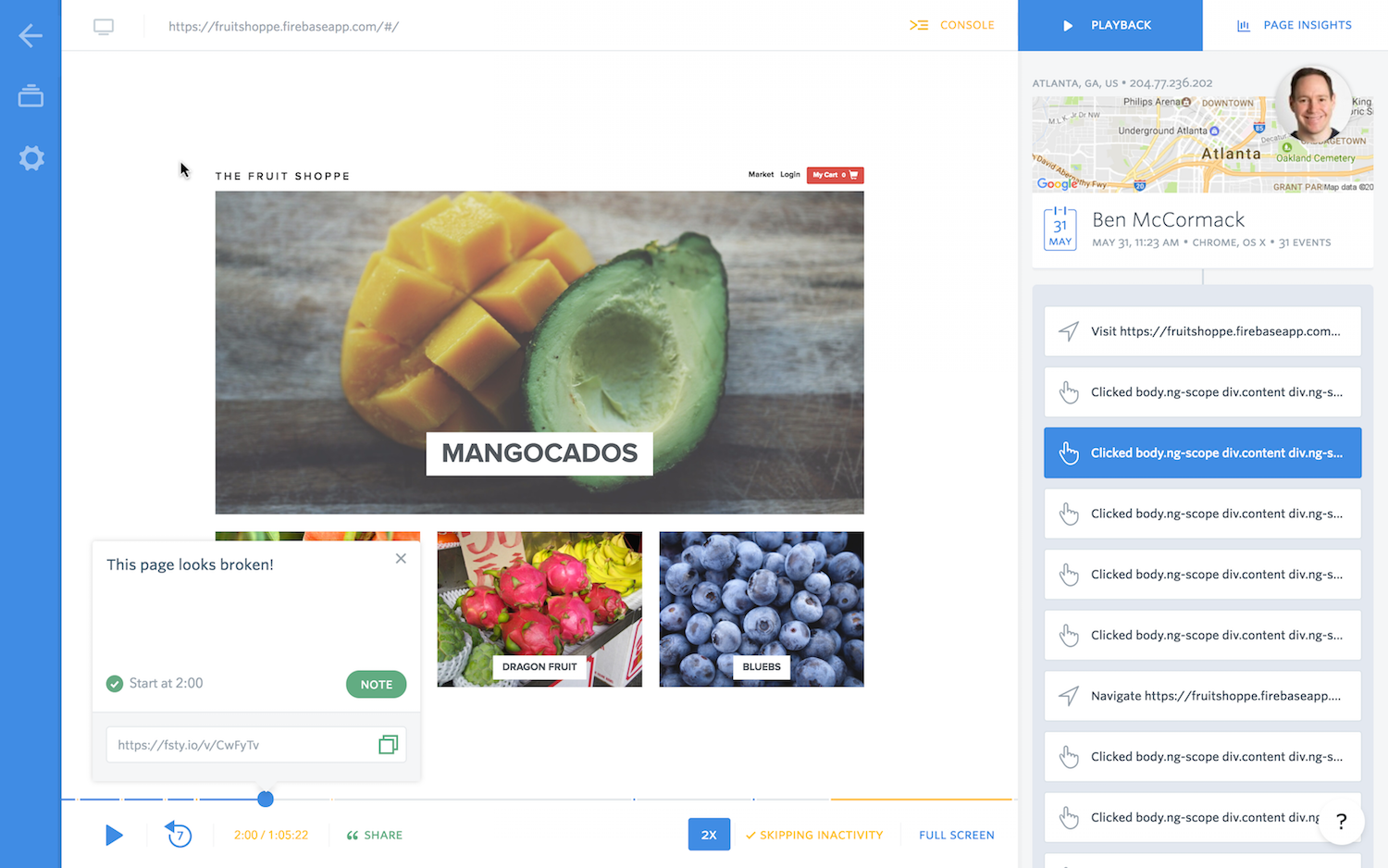Click the blue timeline scrubber handle
This screenshot has width=1388, height=868.
[x=266, y=799]
